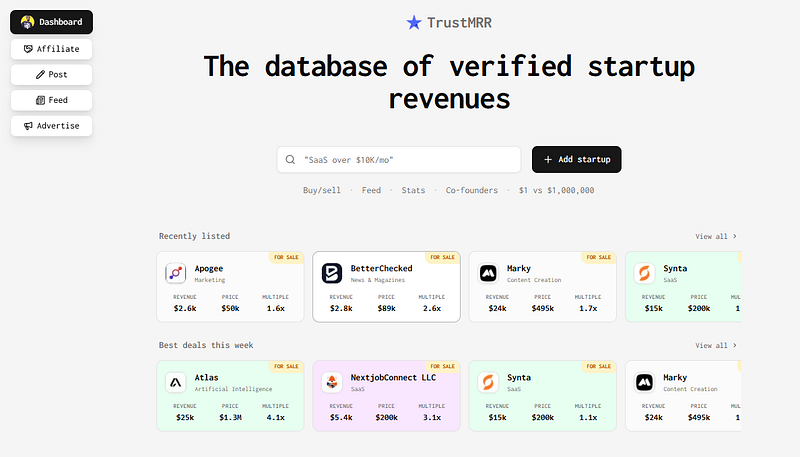This screenshot has width=800, height=457.
Task: Open the Co-founders link
Action: (471, 190)
